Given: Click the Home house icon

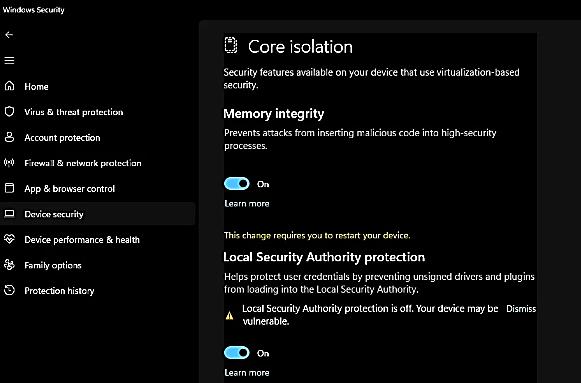Looking at the screenshot, I should 9,86.
